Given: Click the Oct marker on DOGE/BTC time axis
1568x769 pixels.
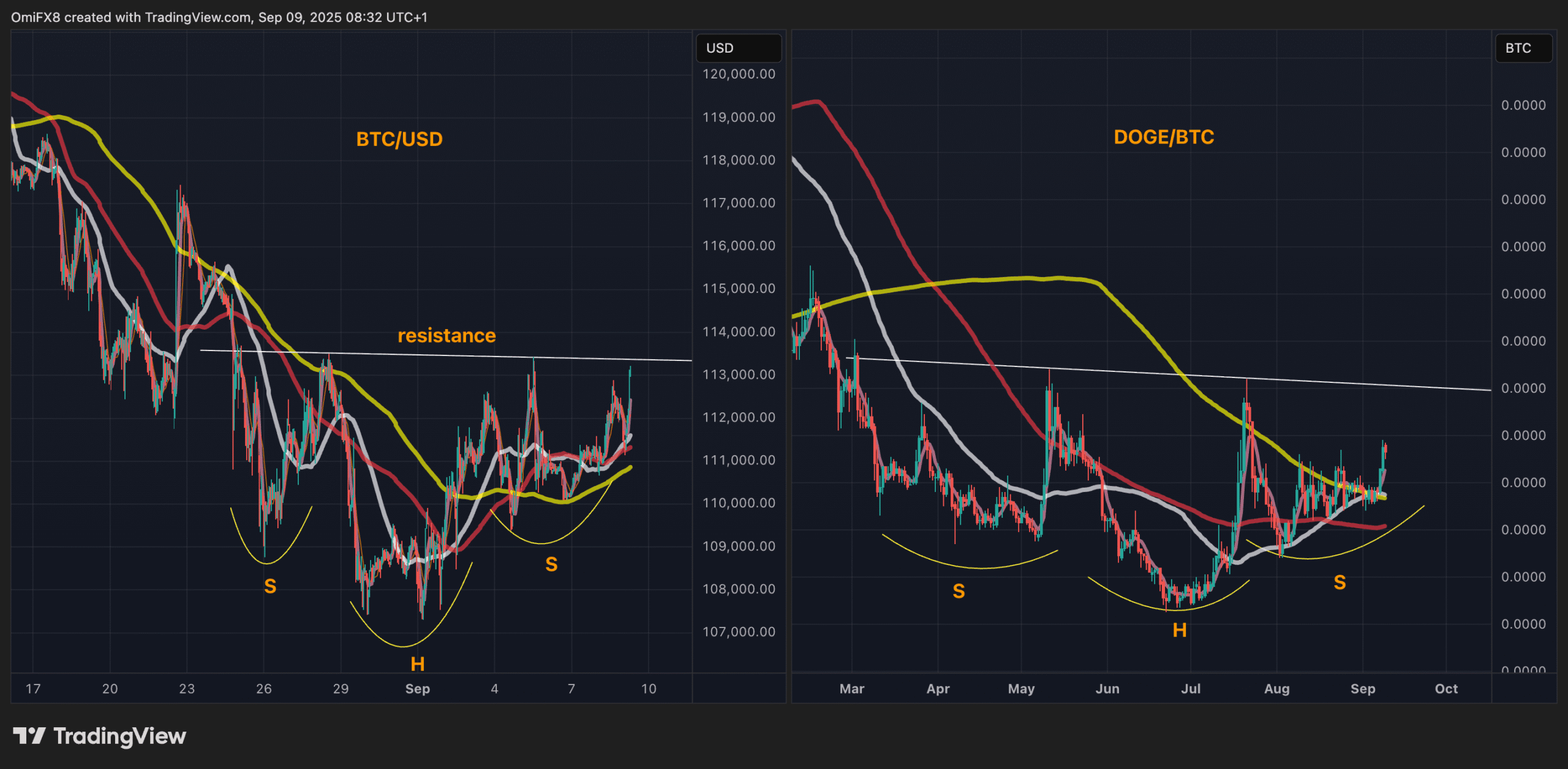Looking at the screenshot, I should point(1445,689).
